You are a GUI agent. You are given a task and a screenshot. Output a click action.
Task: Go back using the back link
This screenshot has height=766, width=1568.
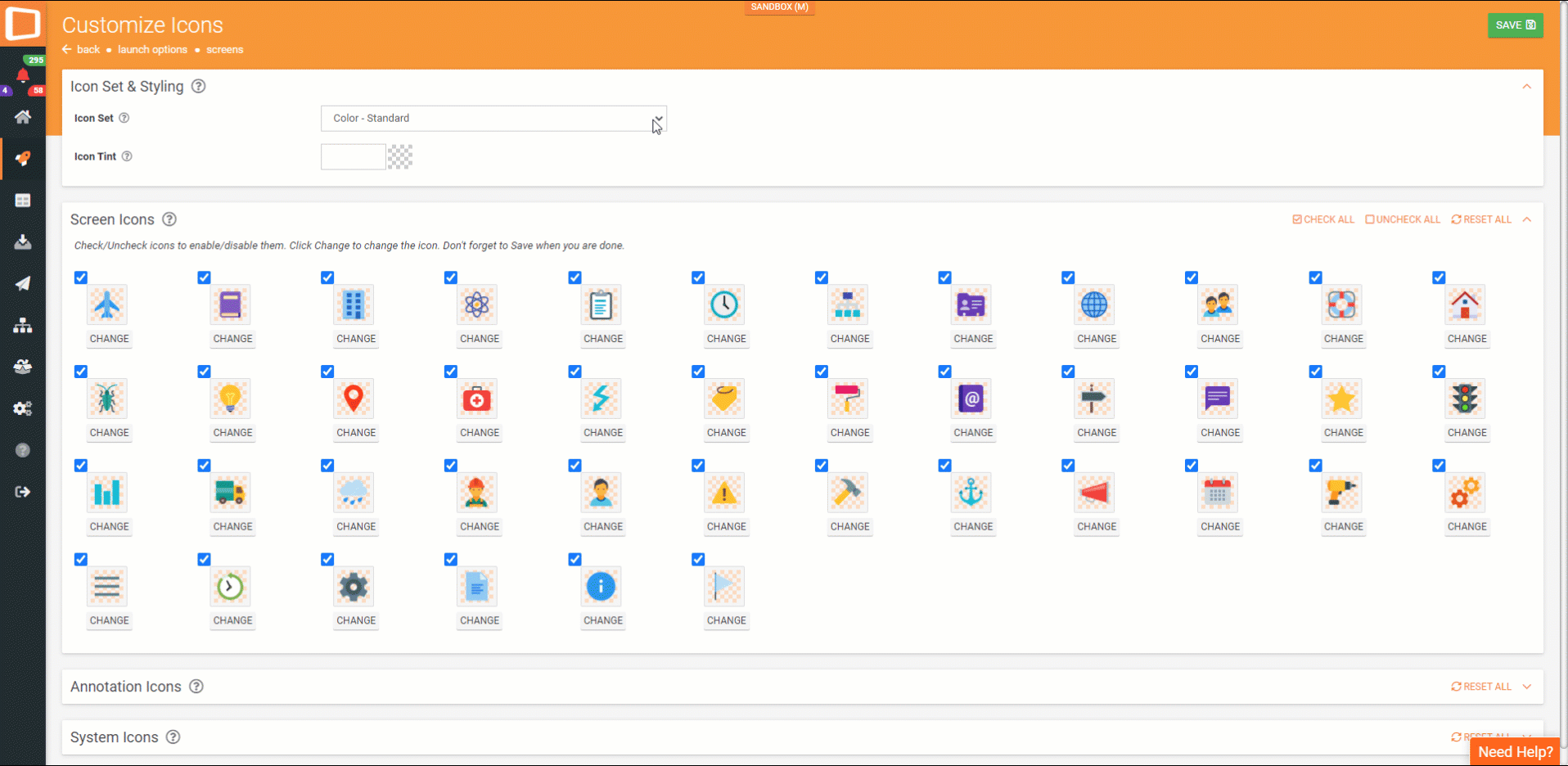pos(81,50)
